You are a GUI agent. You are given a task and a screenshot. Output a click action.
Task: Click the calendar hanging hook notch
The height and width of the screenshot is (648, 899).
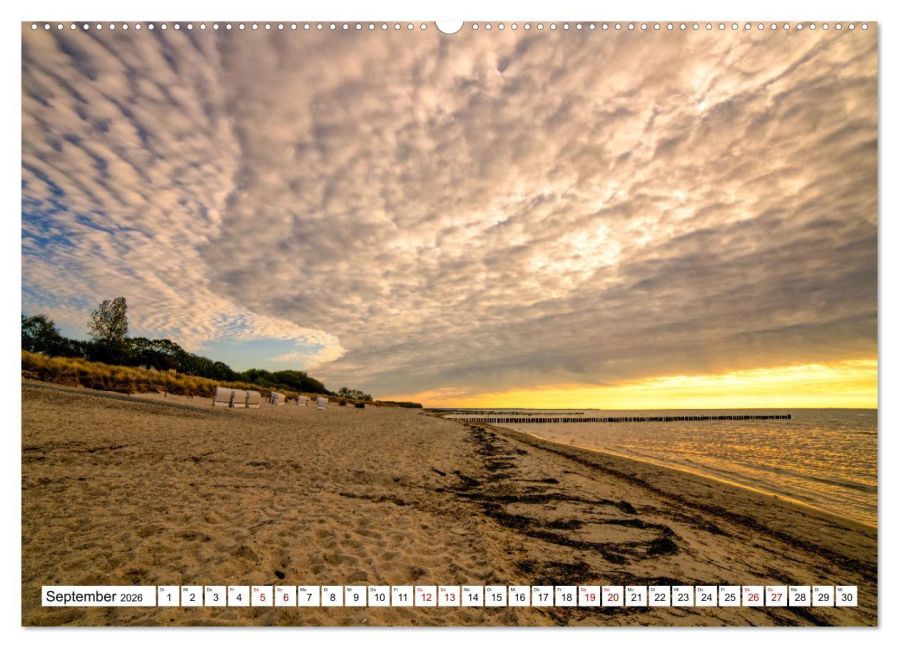(449, 26)
